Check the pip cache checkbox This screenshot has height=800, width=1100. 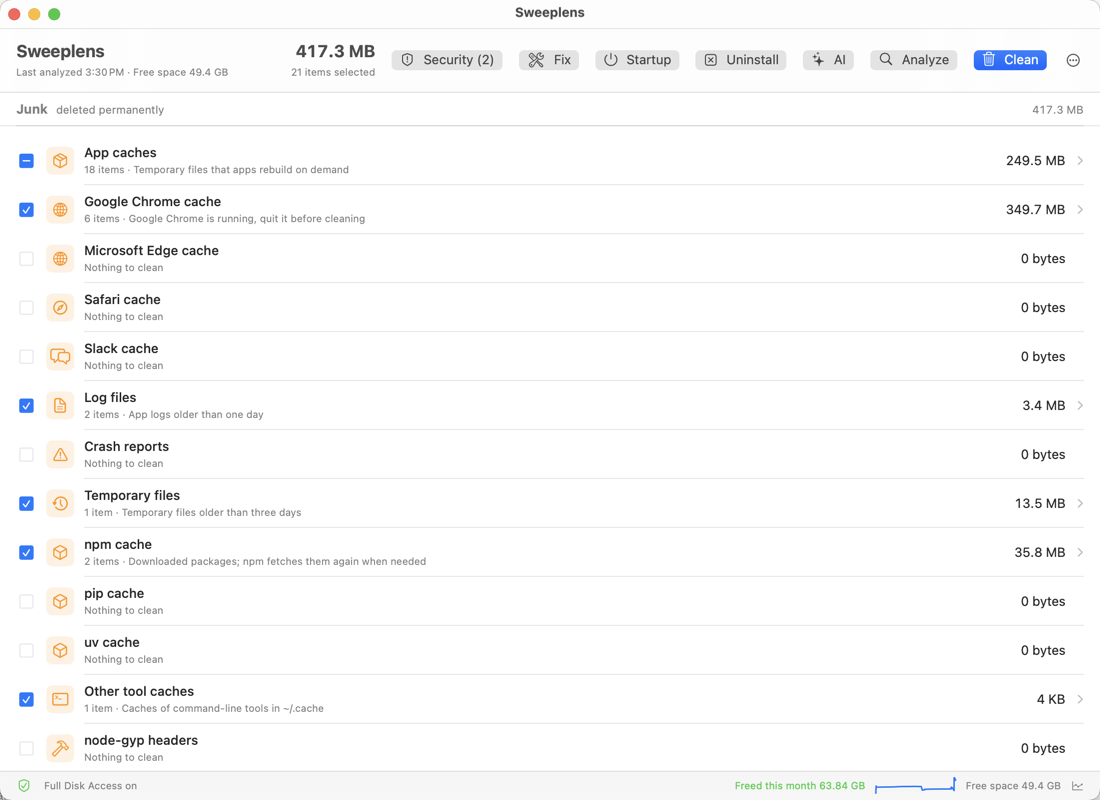click(26, 601)
